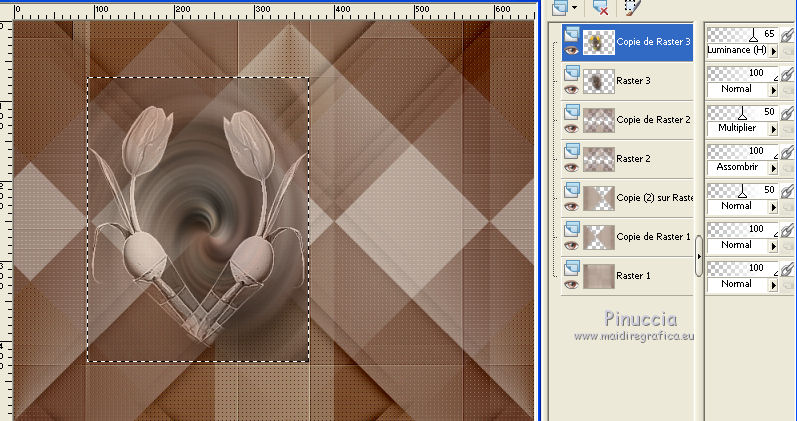Viewport: 797px width, 421px height.
Task: Hide the Copie (2) sur Raster layer
Action: tap(571, 206)
